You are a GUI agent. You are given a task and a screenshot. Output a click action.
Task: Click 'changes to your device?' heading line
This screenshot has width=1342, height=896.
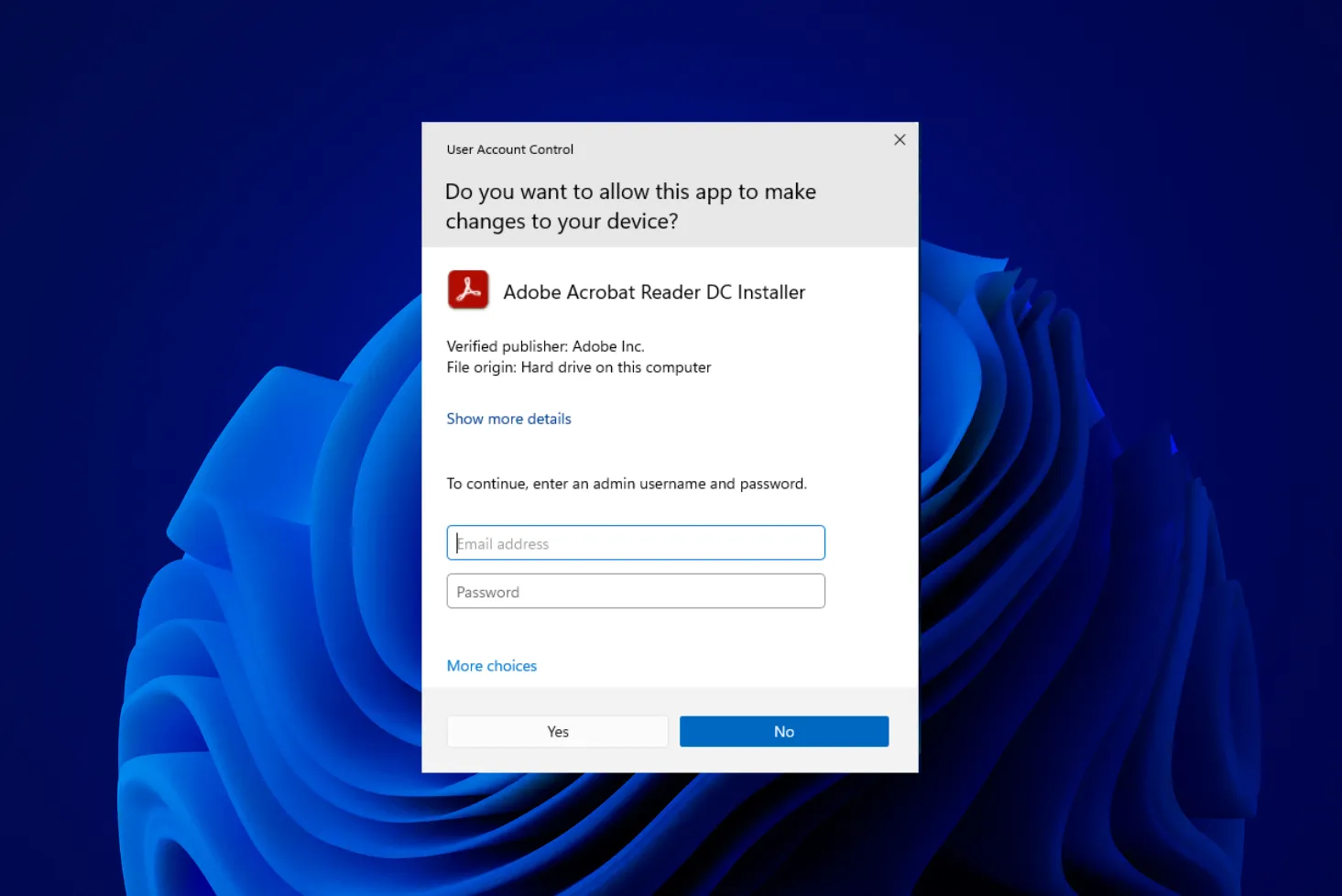(x=562, y=222)
